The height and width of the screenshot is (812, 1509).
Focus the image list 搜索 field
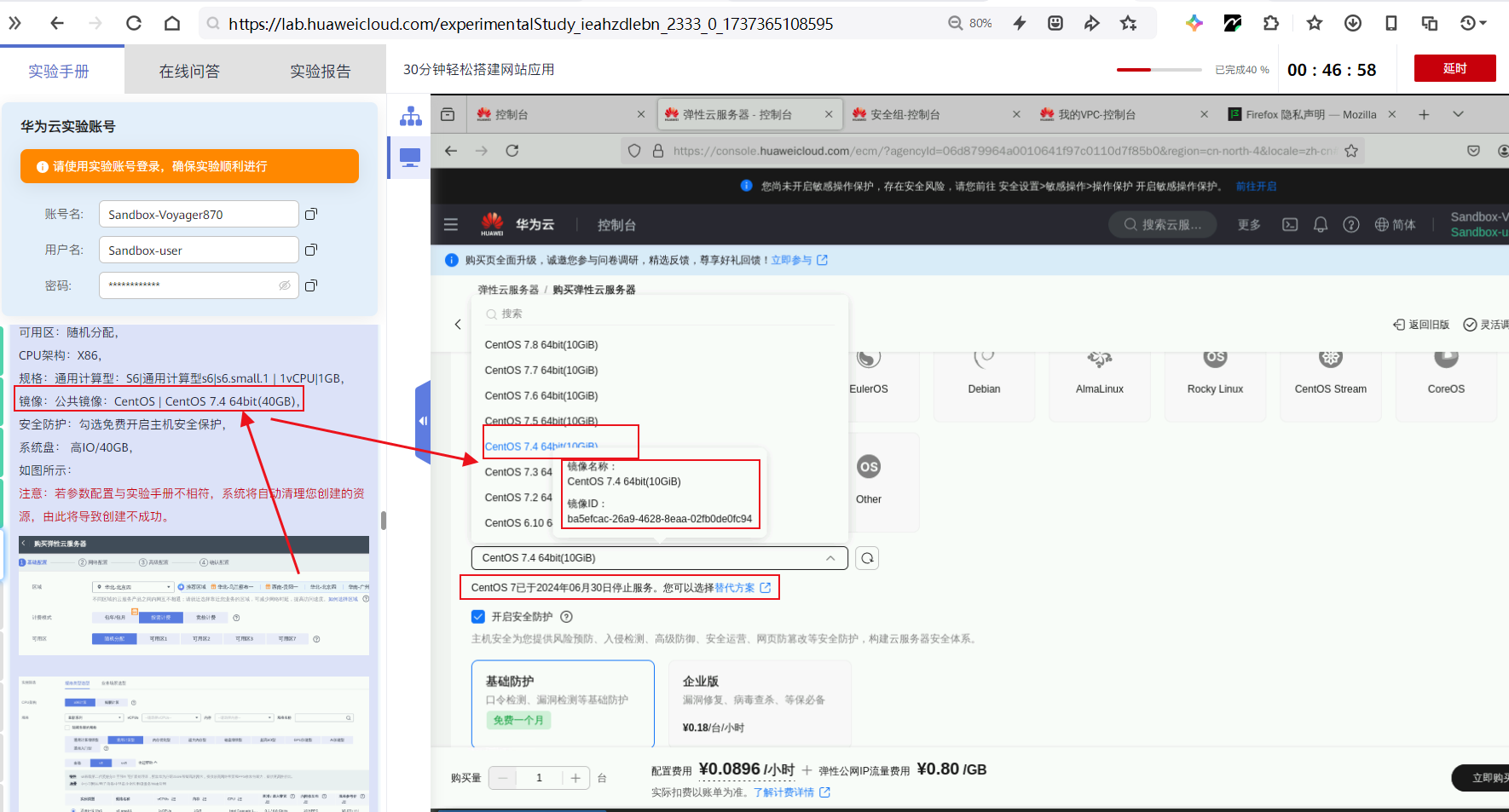point(659,314)
